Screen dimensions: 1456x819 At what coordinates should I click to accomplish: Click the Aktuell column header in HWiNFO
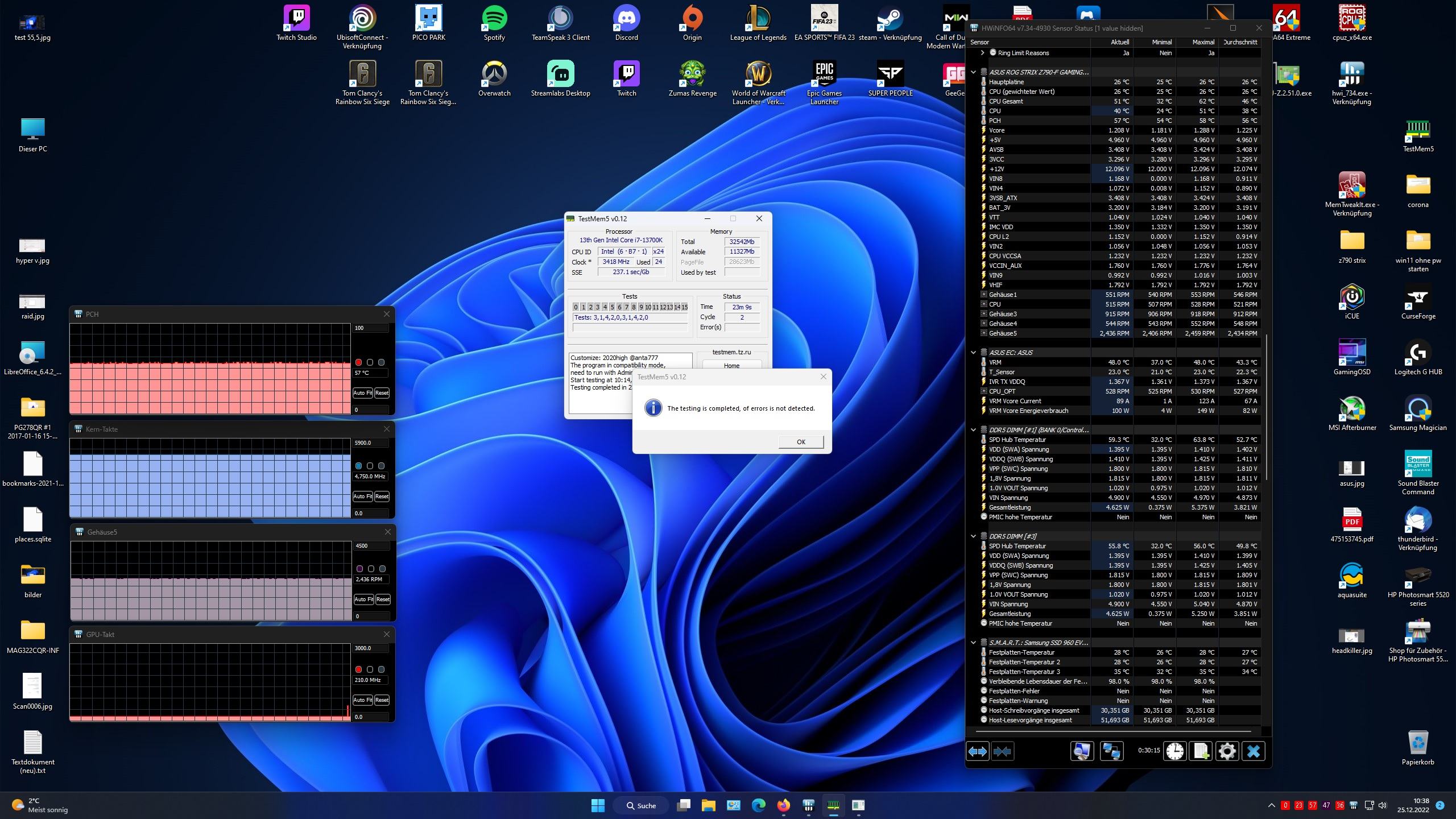coord(1119,42)
